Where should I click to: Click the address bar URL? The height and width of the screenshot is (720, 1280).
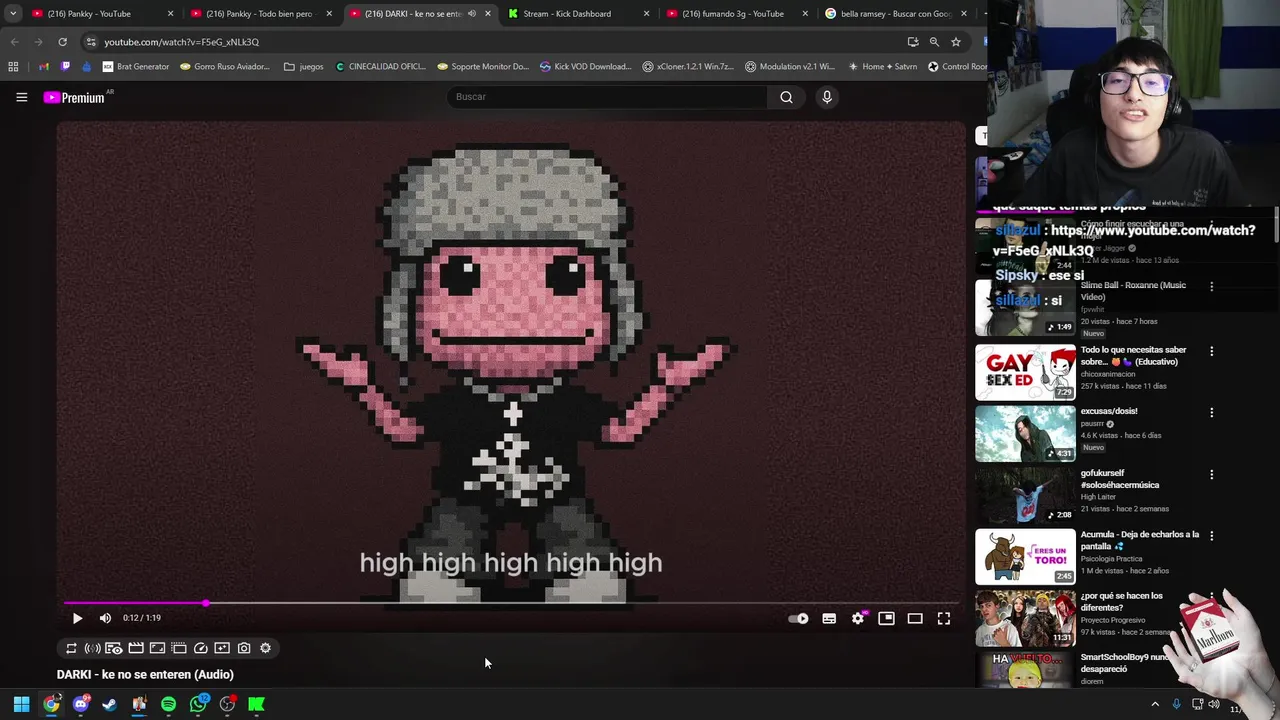[181, 42]
